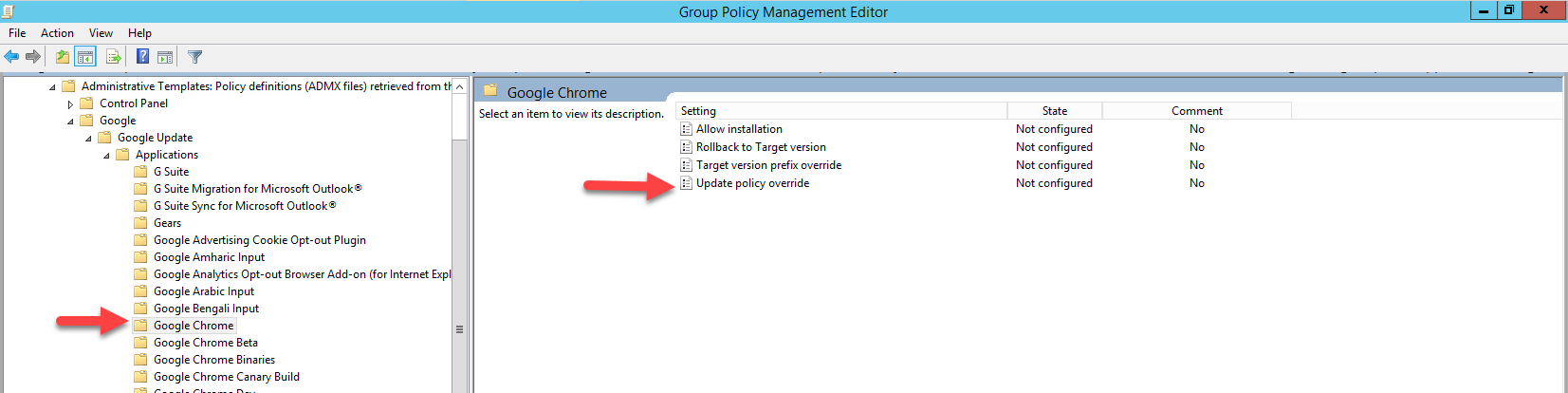This screenshot has width=1568, height=393.
Task: Click the Group Policy Management Editor title bar icon
Action: [x=8, y=10]
